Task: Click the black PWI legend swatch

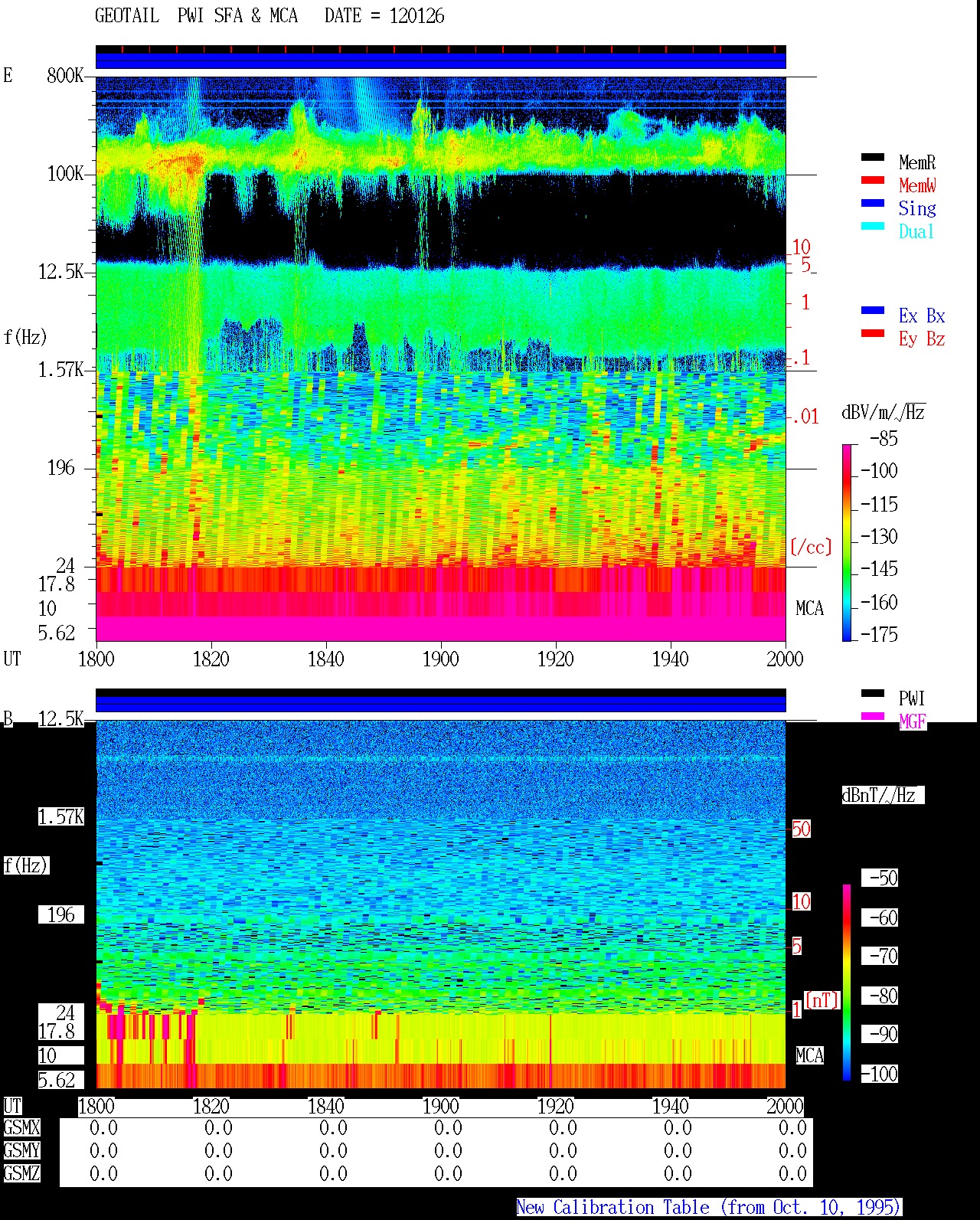Action: 873,694
